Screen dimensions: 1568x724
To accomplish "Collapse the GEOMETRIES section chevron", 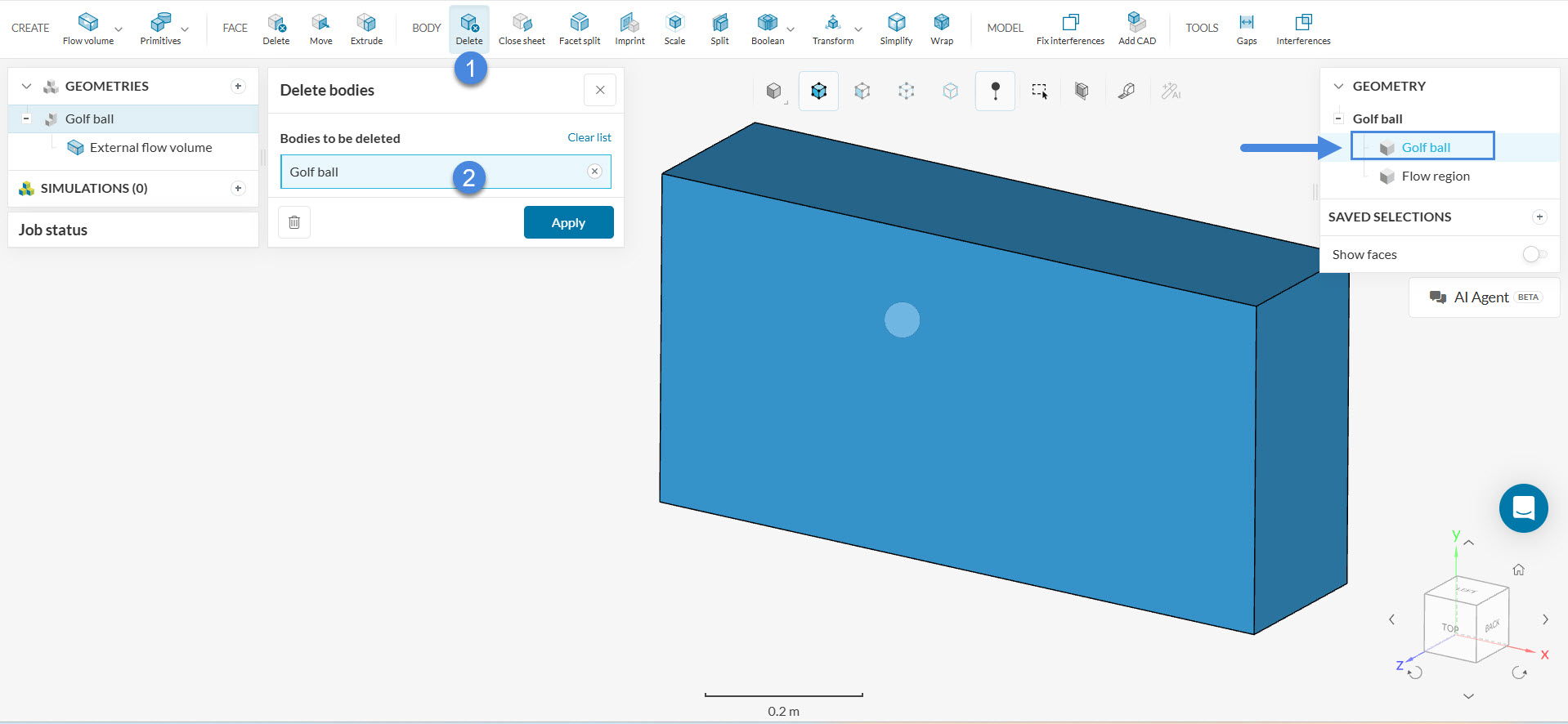I will [x=26, y=87].
